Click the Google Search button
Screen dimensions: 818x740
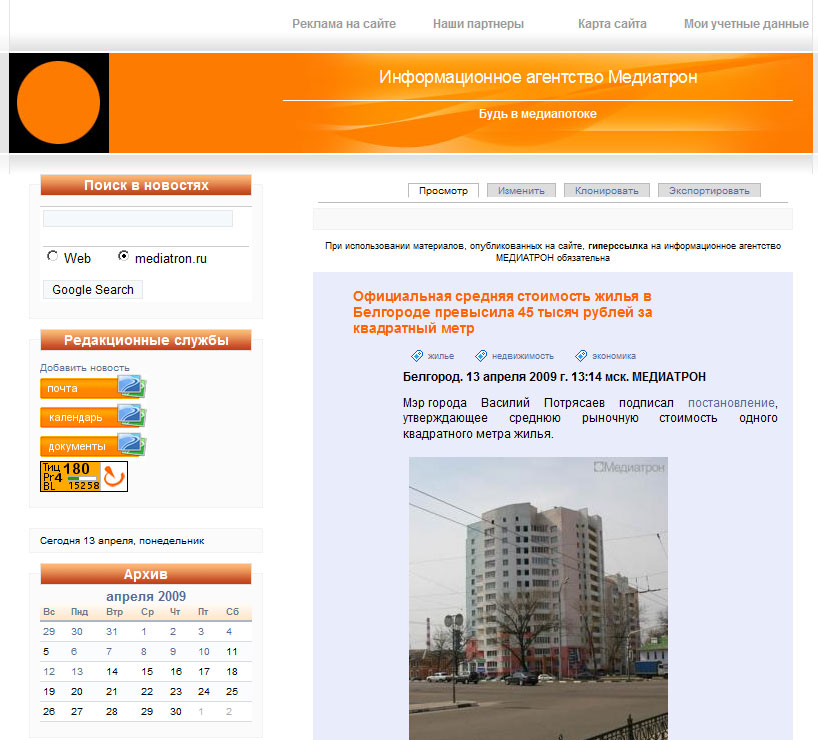pos(93,290)
